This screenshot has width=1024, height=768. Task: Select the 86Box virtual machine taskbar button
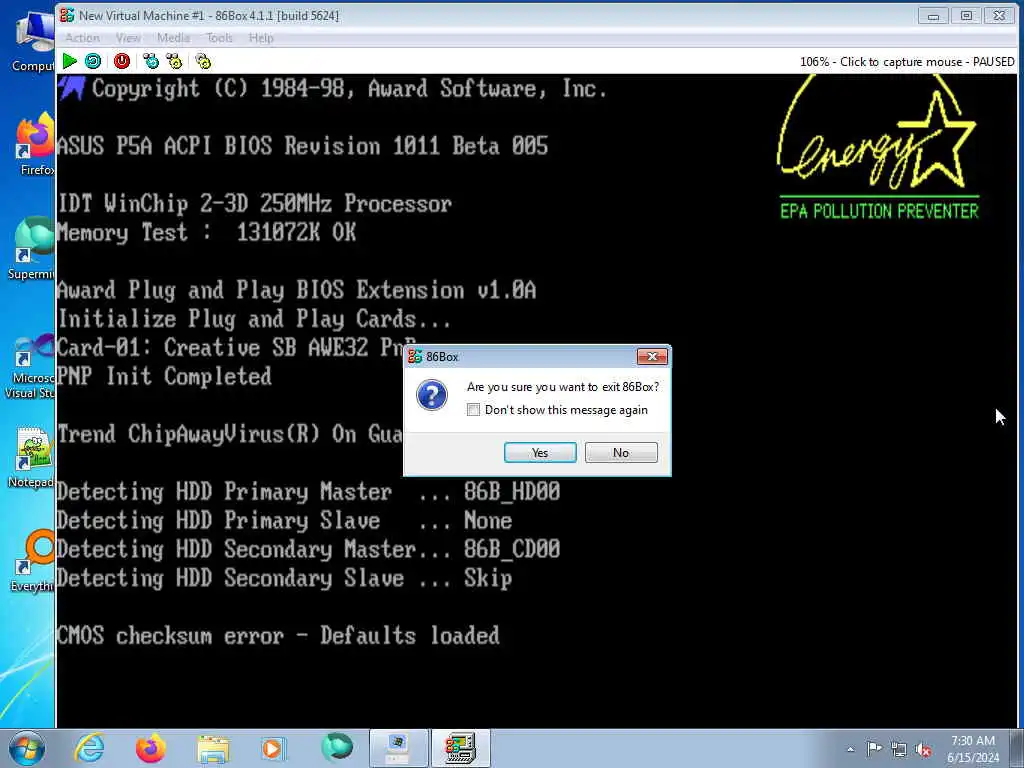pyautogui.click(x=460, y=748)
